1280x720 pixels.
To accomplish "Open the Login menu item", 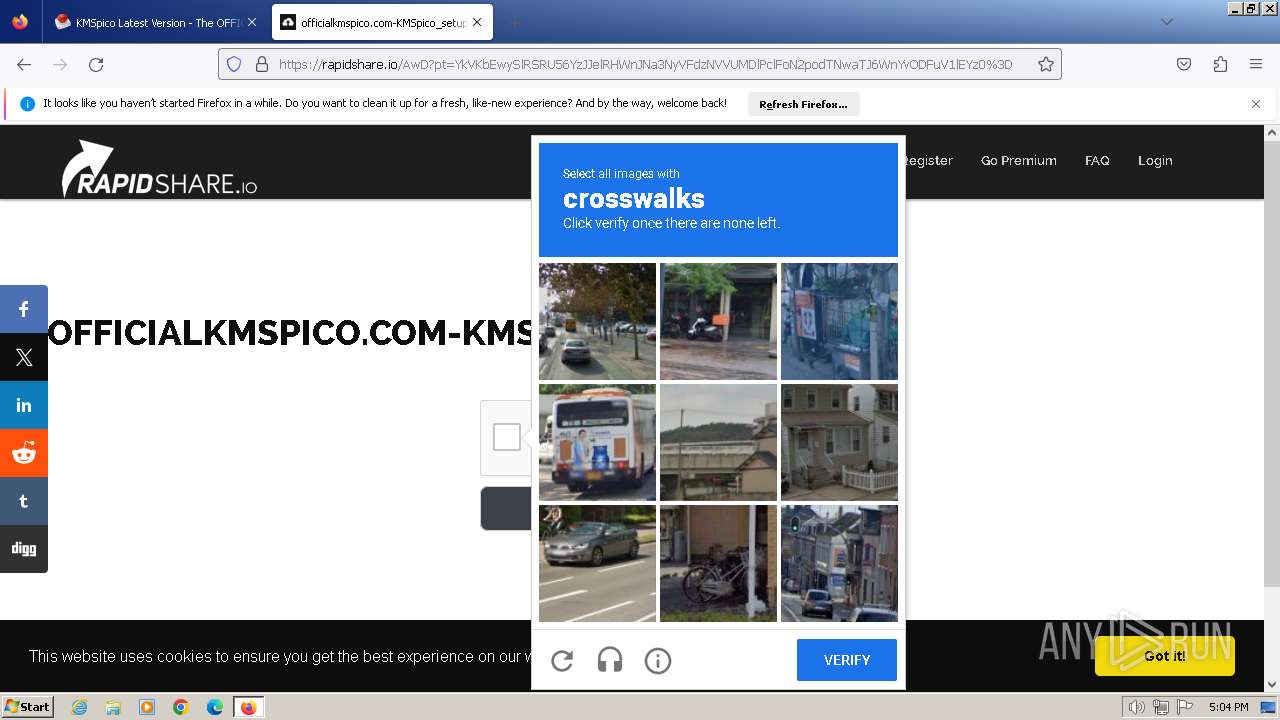I will point(1155,160).
